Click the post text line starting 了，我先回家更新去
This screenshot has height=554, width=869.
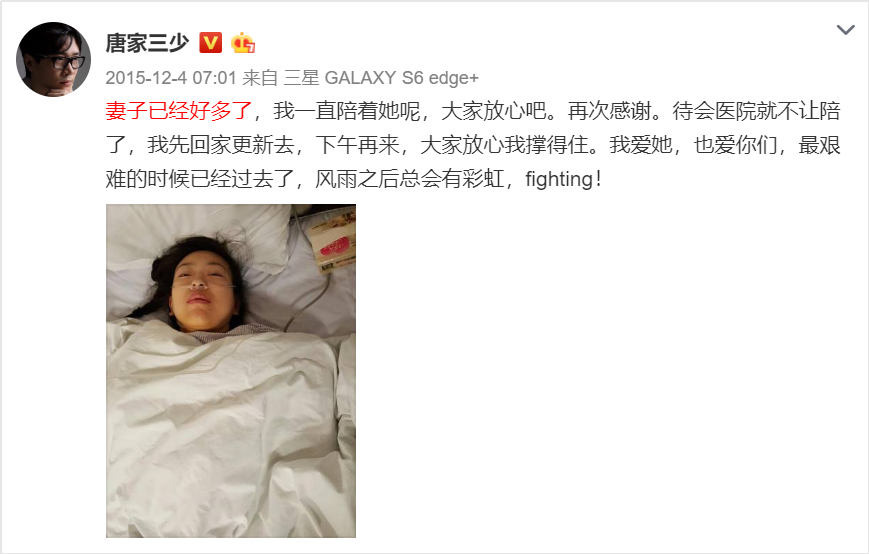tap(473, 145)
